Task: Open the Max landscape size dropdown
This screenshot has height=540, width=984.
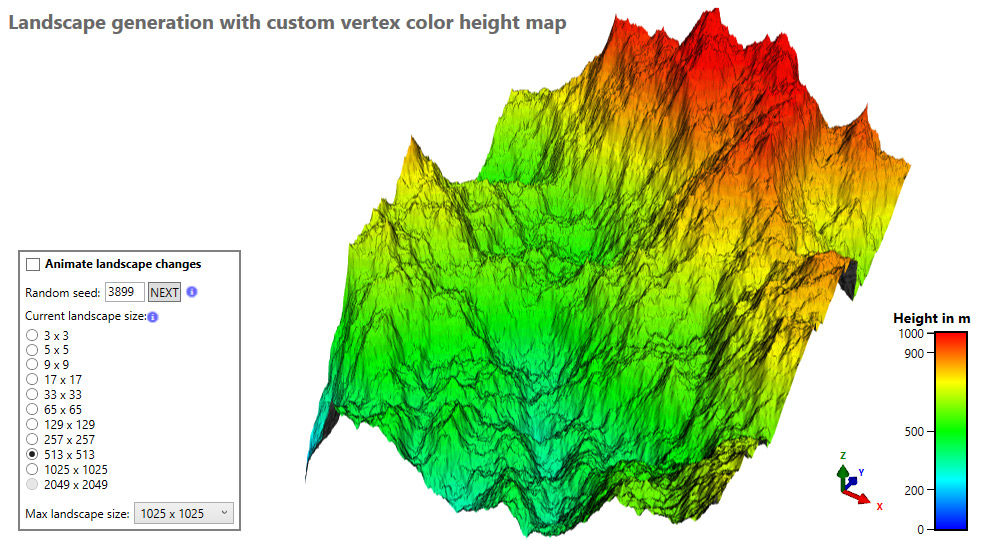Action: pos(184,514)
